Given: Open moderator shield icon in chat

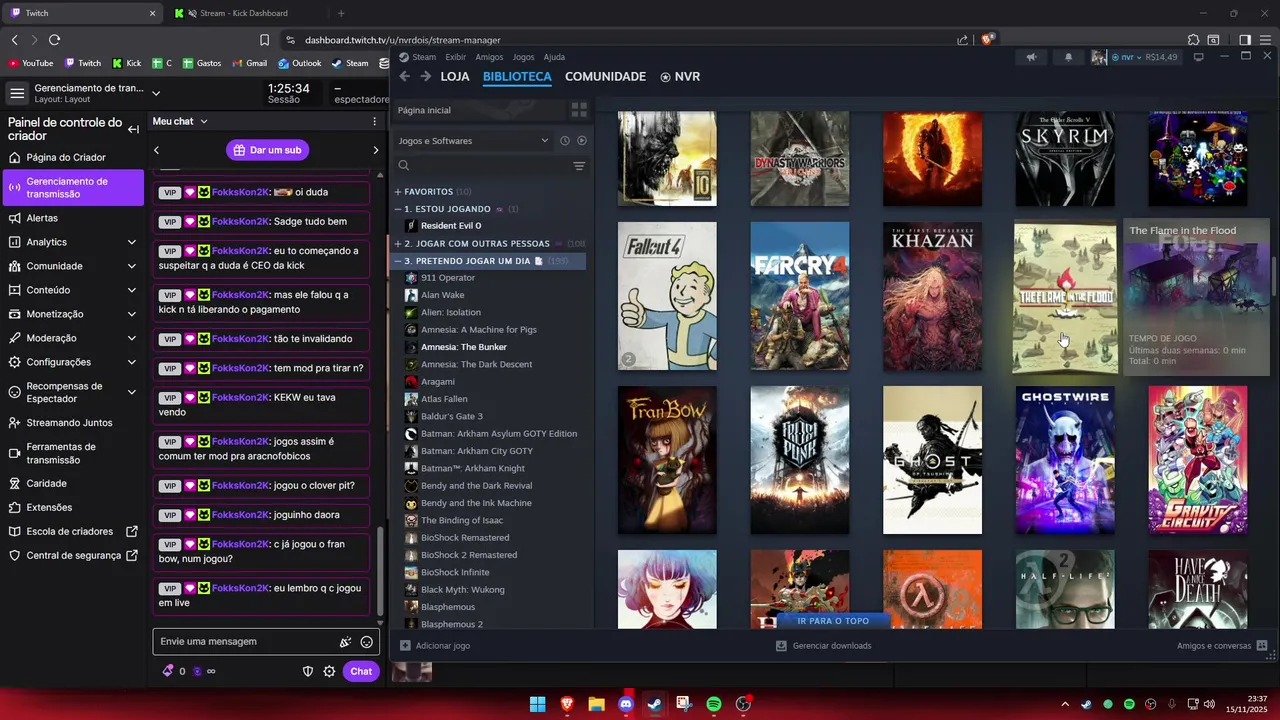Looking at the screenshot, I should (x=308, y=672).
